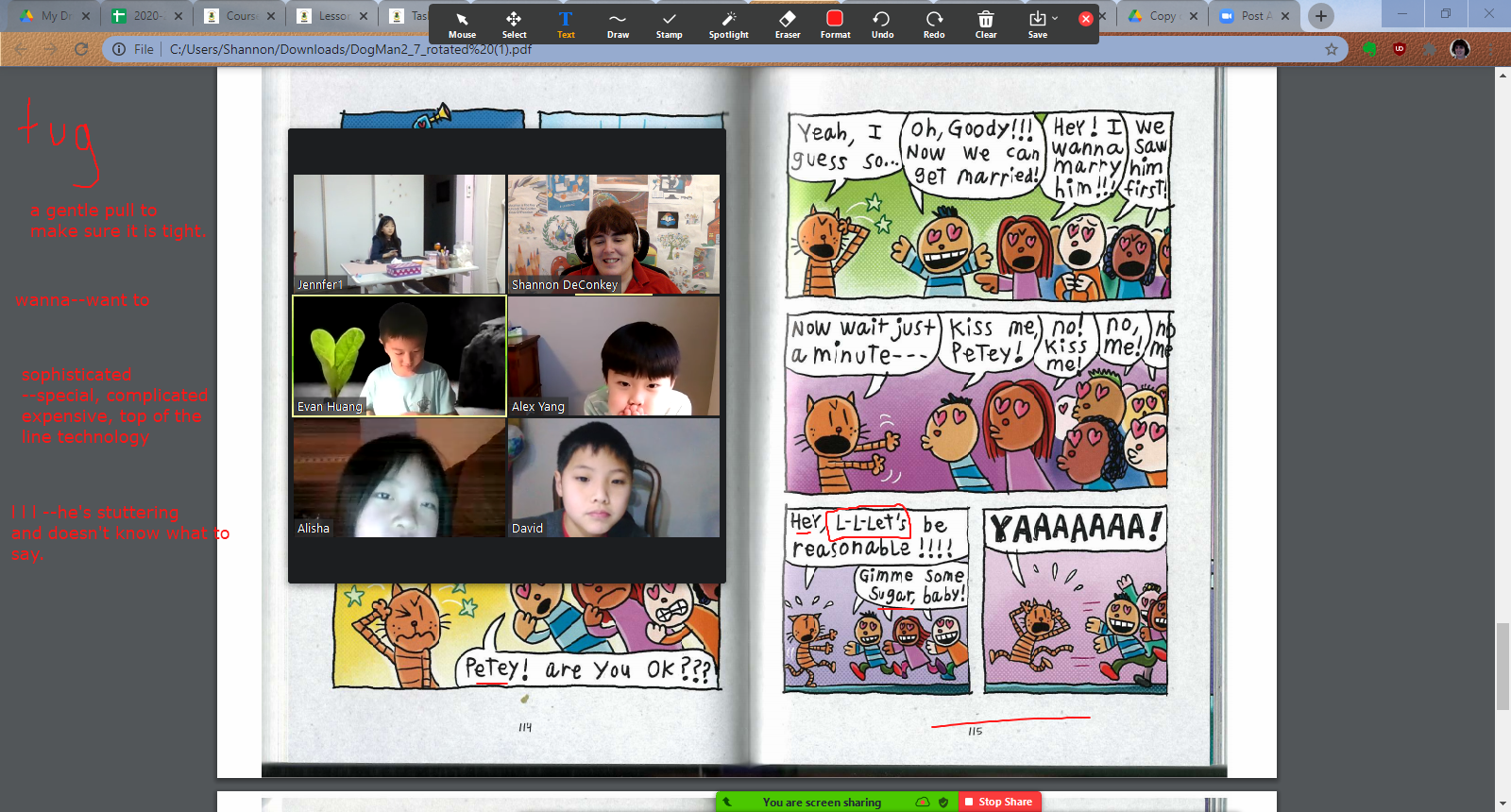Viewport: 1511px width, 812px height.
Task: Reload the PDF page
Action: (x=81, y=49)
